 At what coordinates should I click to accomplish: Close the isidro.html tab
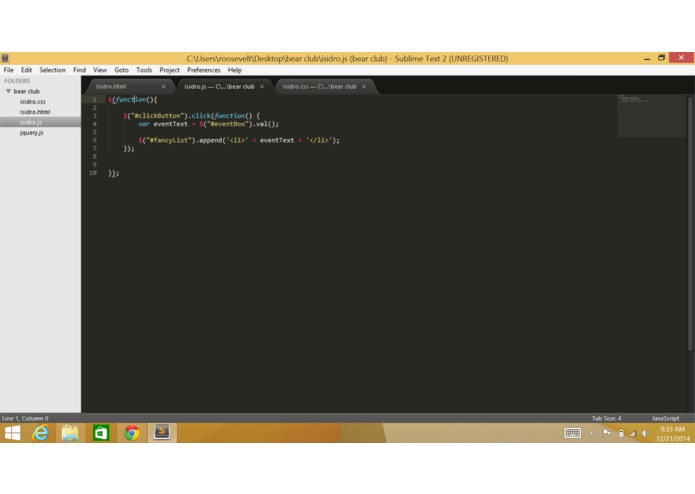[164, 86]
